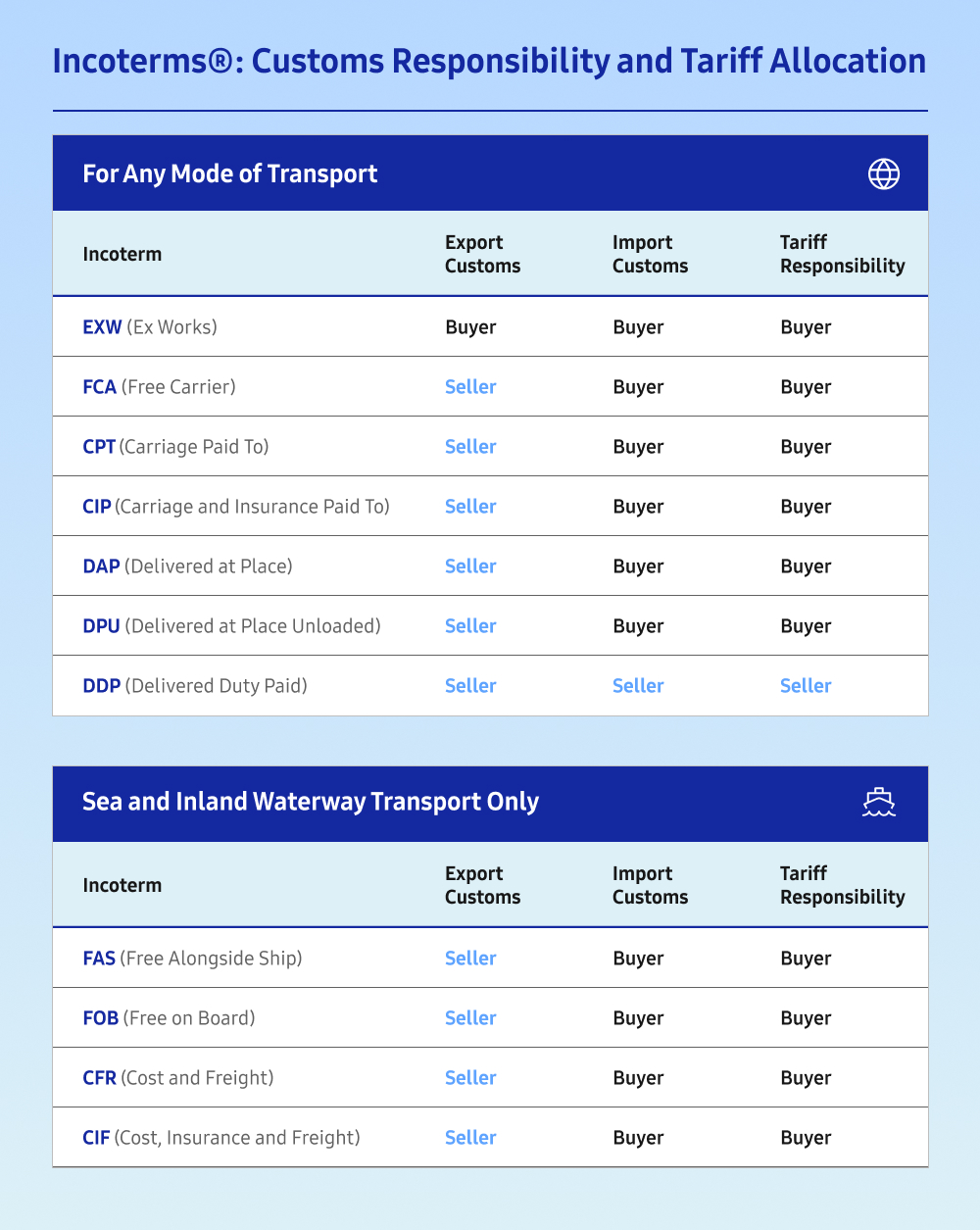Image resolution: width=980 pixels, height=1230 pixels.
Task: Click 'Sea and Inland Waterway Transport Only' heading
Action: [x=311, y=802]
